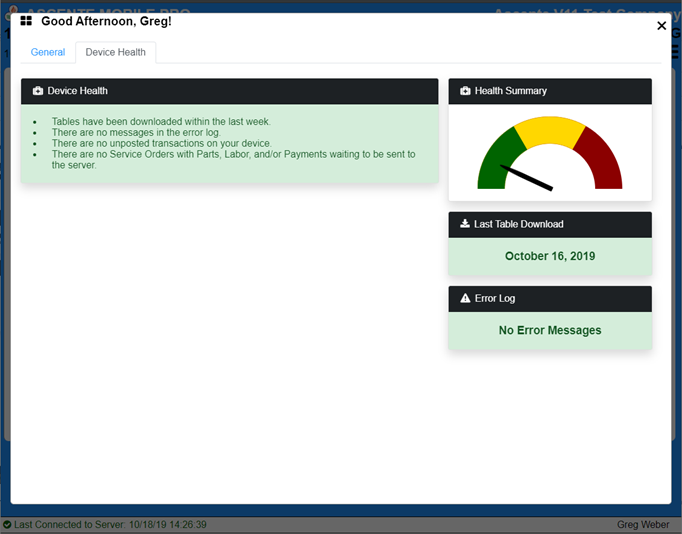Click the green checkmark connection status icon
682x534 pixels.
7,525
